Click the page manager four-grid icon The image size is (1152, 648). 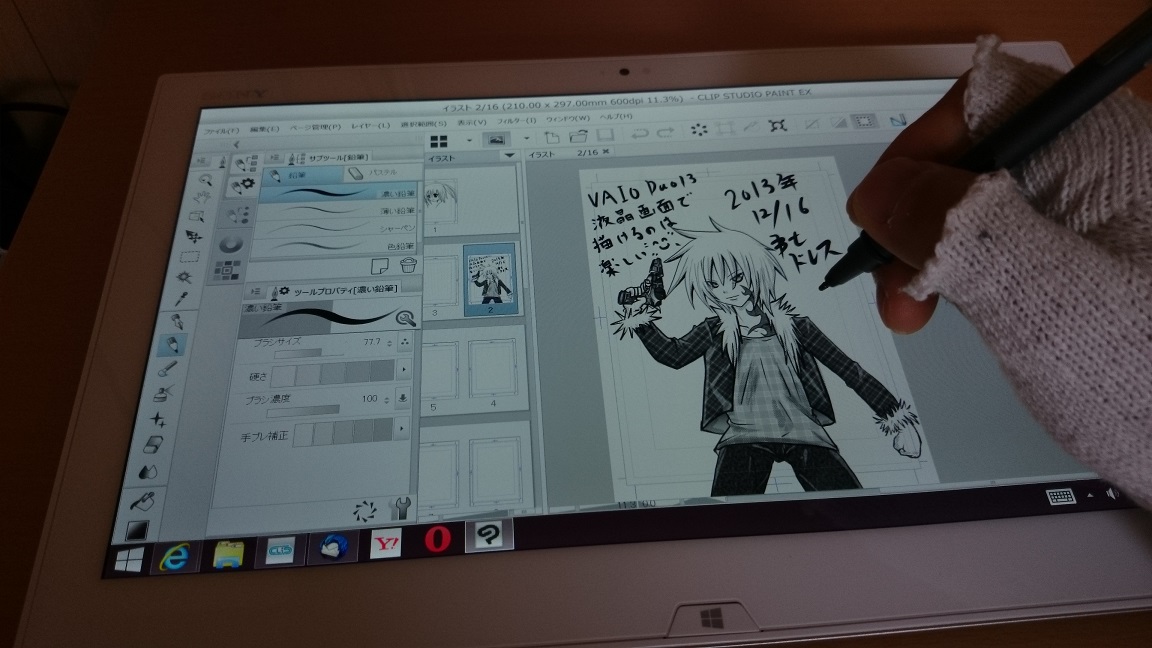(439, 141)
